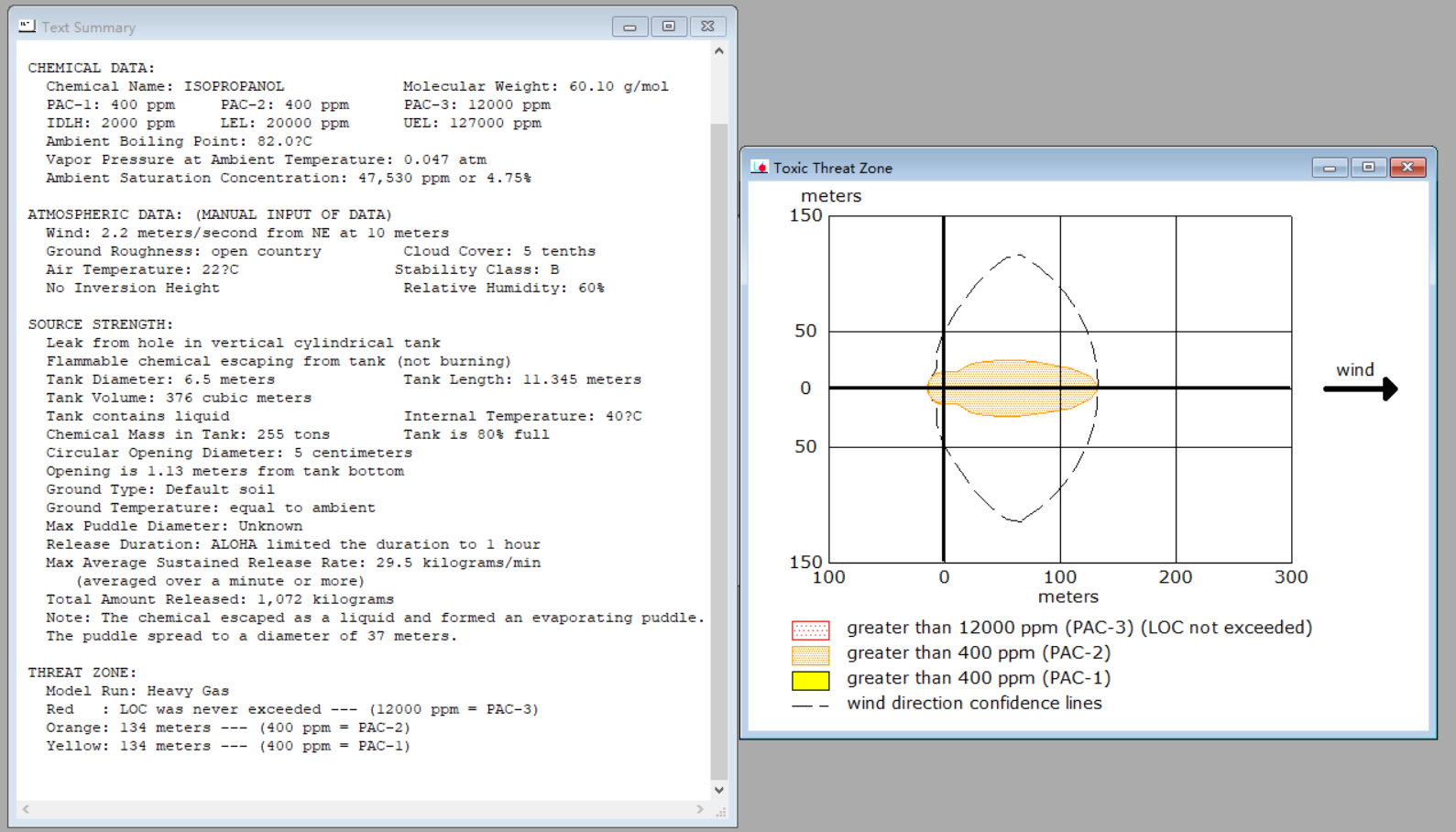Click 'Ambient Boiling Point' line

[x=179, y=141]
